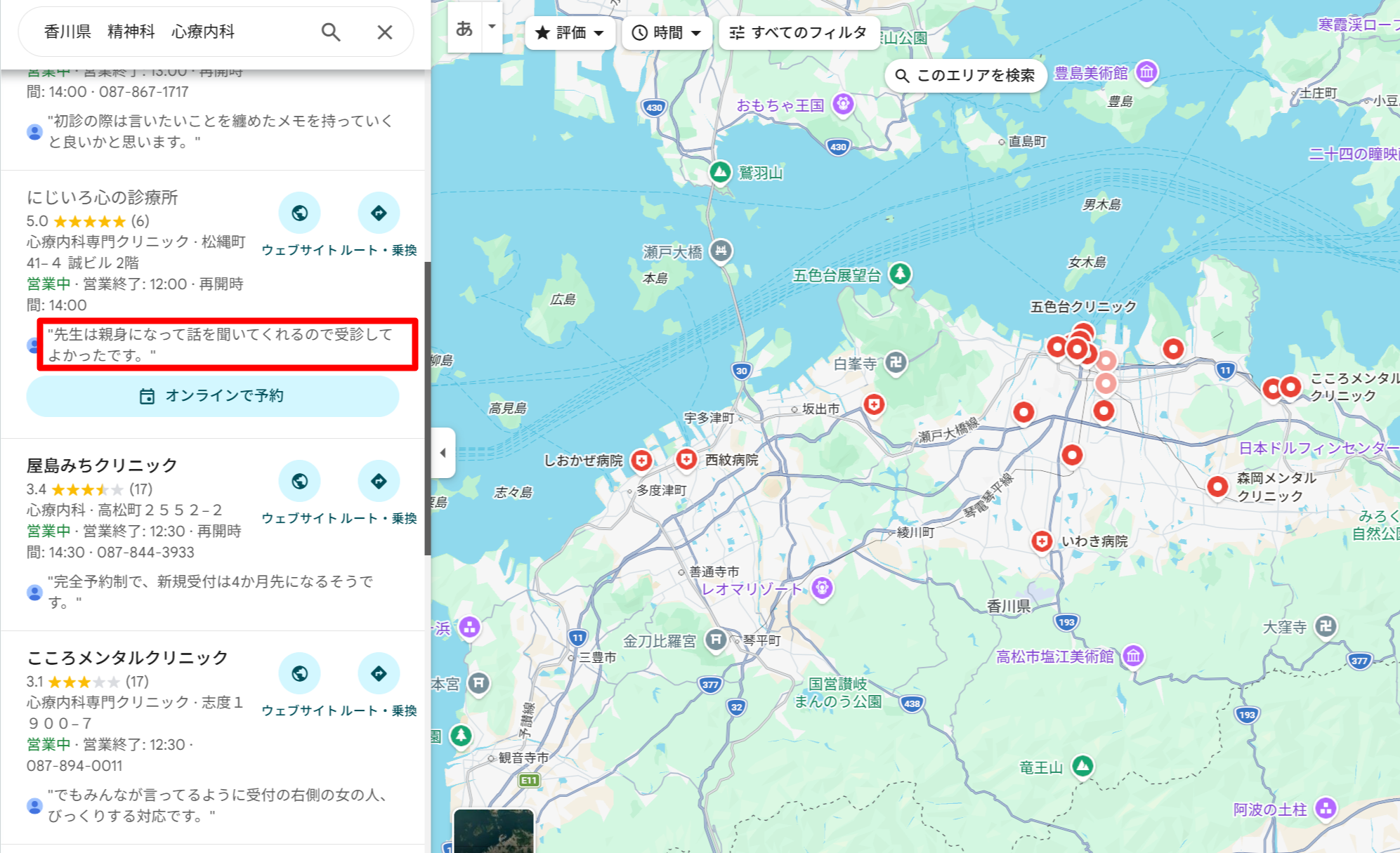The width and height of the screenshot is (1400, 853).
Task: Click 日本ドルフィンセンター map label
Action: pyautogui.click(x=1319, y=448)
